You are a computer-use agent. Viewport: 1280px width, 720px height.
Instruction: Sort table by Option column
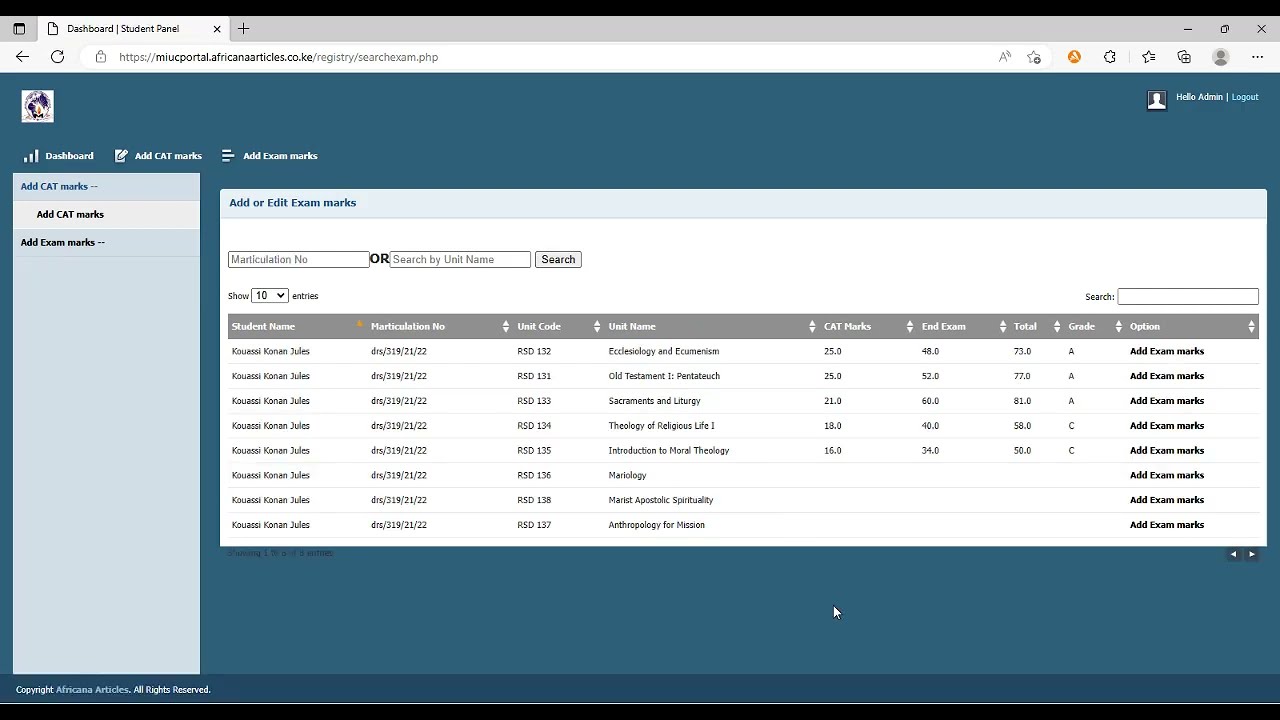(x=1192, y=326)
